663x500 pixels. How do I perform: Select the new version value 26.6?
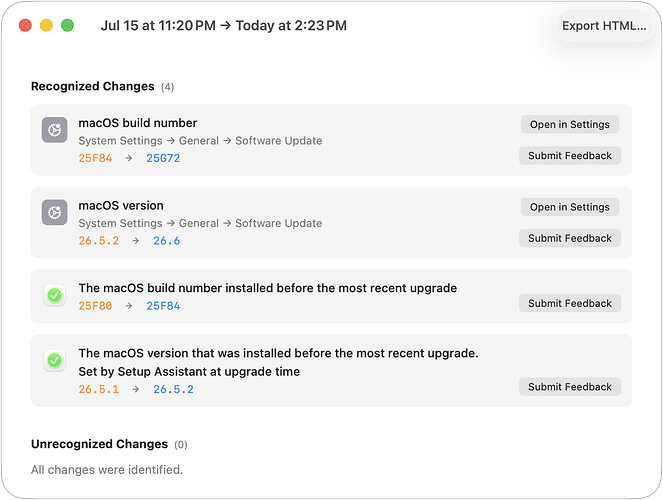167,241
